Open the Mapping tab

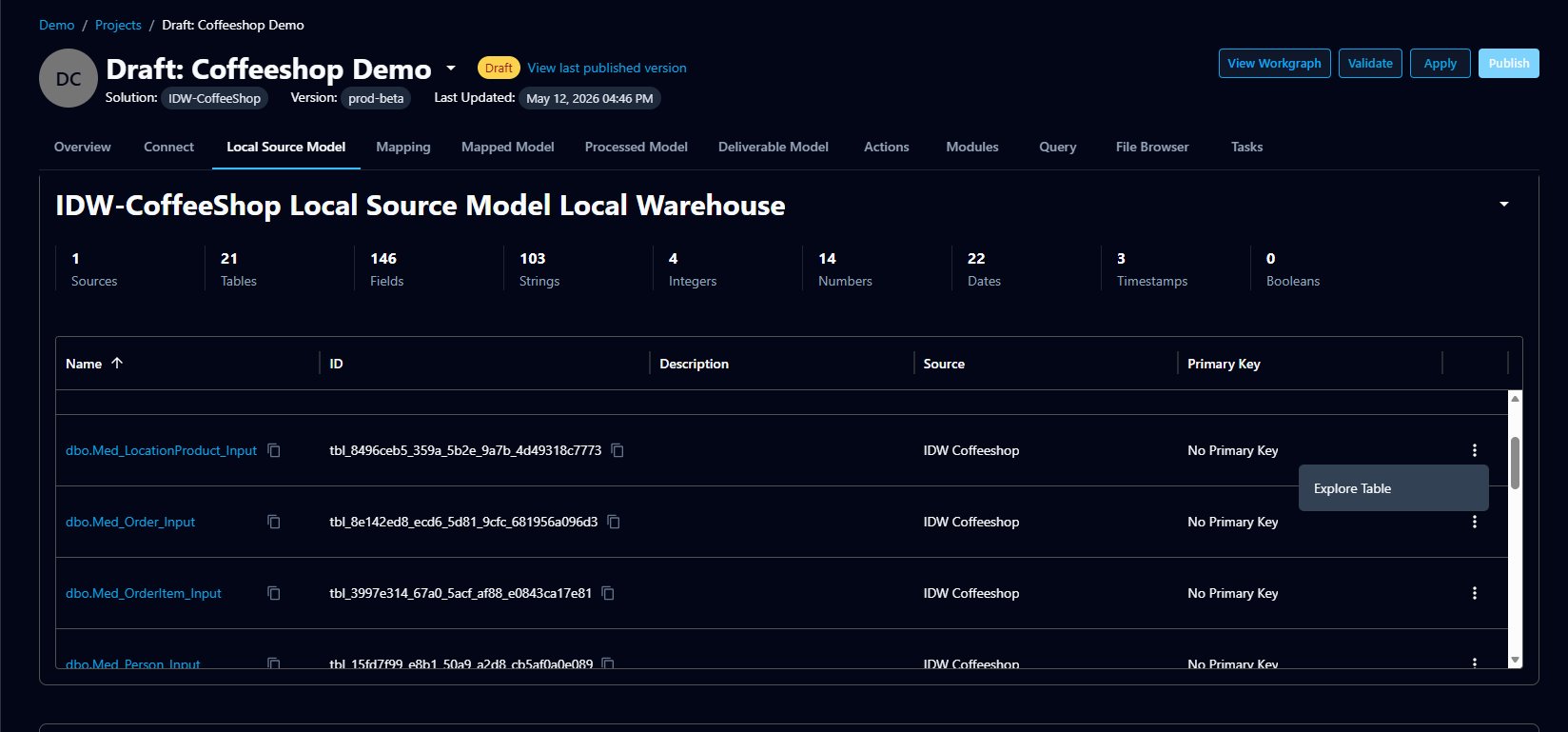pyautogui.click(x=403, y=147)
